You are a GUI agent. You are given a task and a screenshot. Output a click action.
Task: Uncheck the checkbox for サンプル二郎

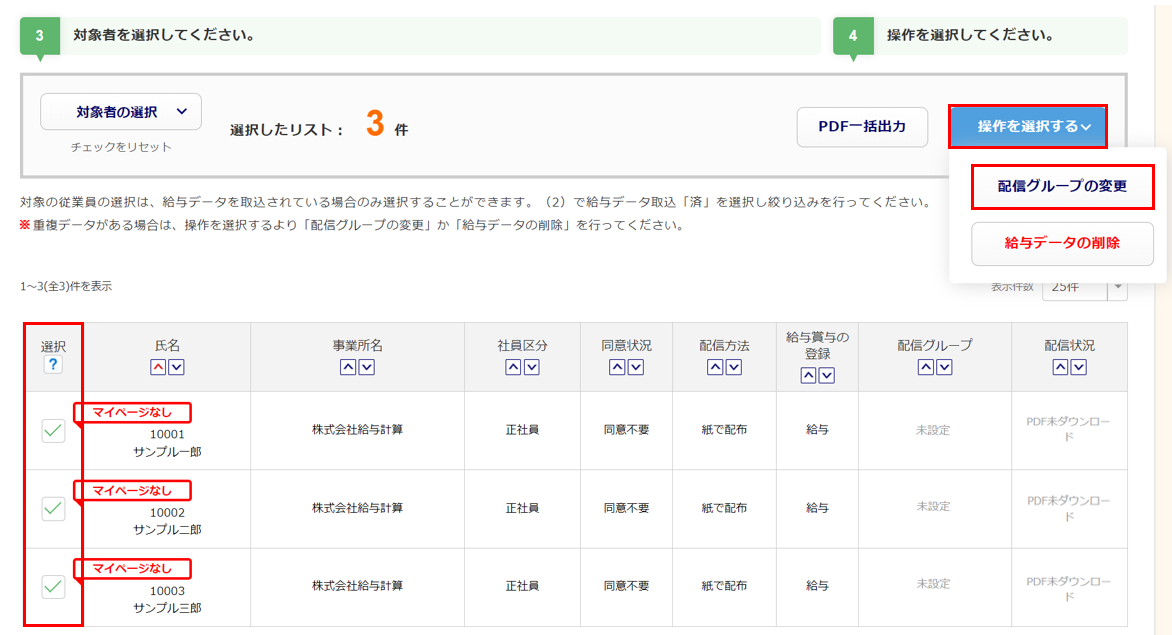53,508
